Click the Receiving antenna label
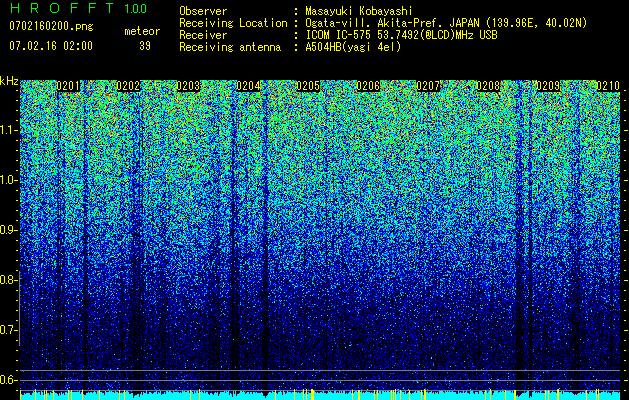The height and width of the screenshot is (400, 629). click(x=230, y=47)
